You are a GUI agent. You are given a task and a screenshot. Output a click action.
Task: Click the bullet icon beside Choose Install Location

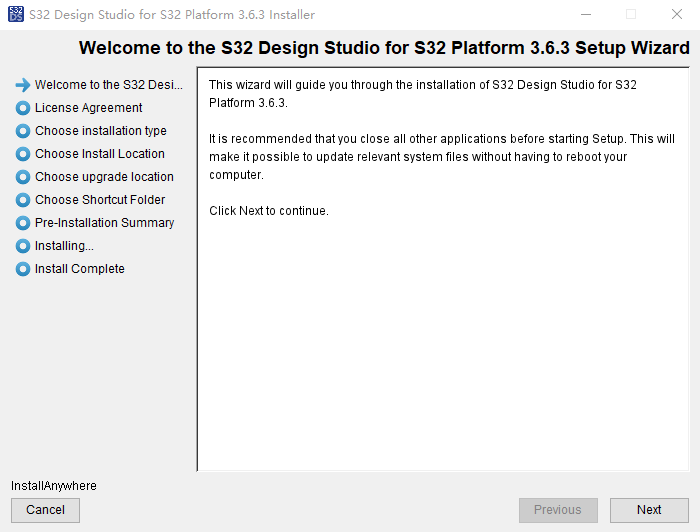pyautogui.click(x=23, y=154)
